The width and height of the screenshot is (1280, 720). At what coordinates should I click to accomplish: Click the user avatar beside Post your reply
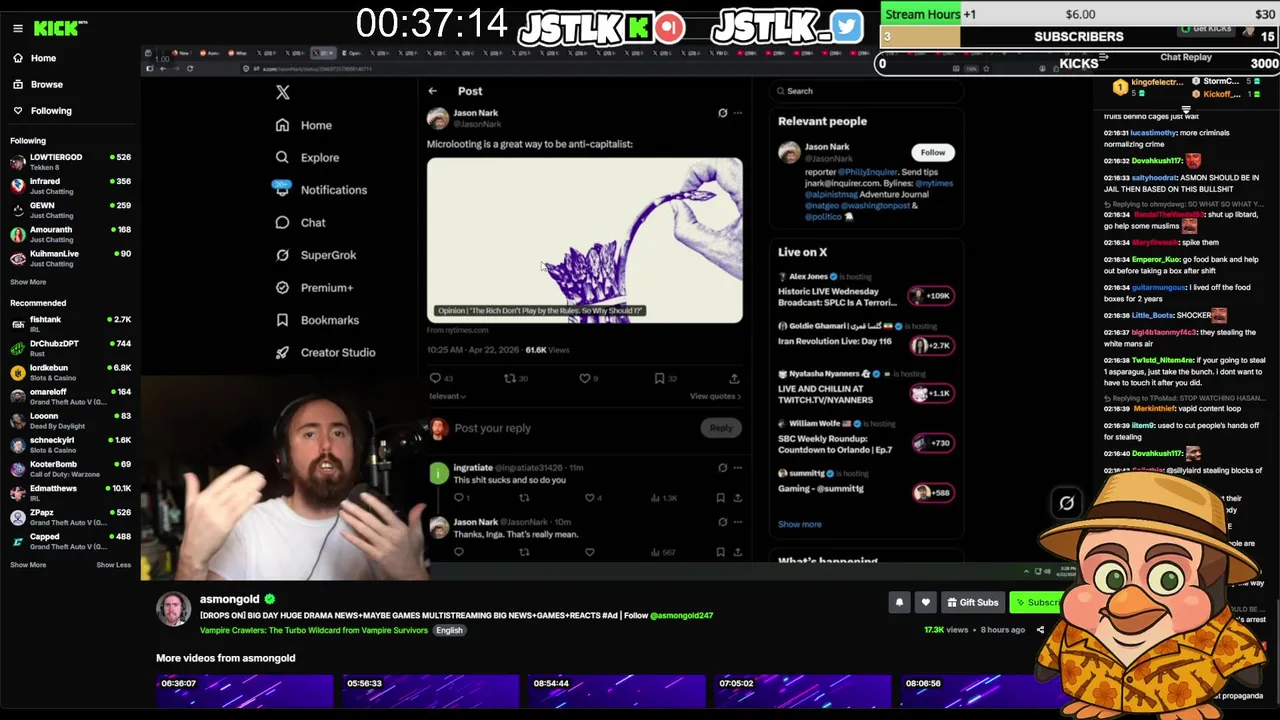click(438, 428)
